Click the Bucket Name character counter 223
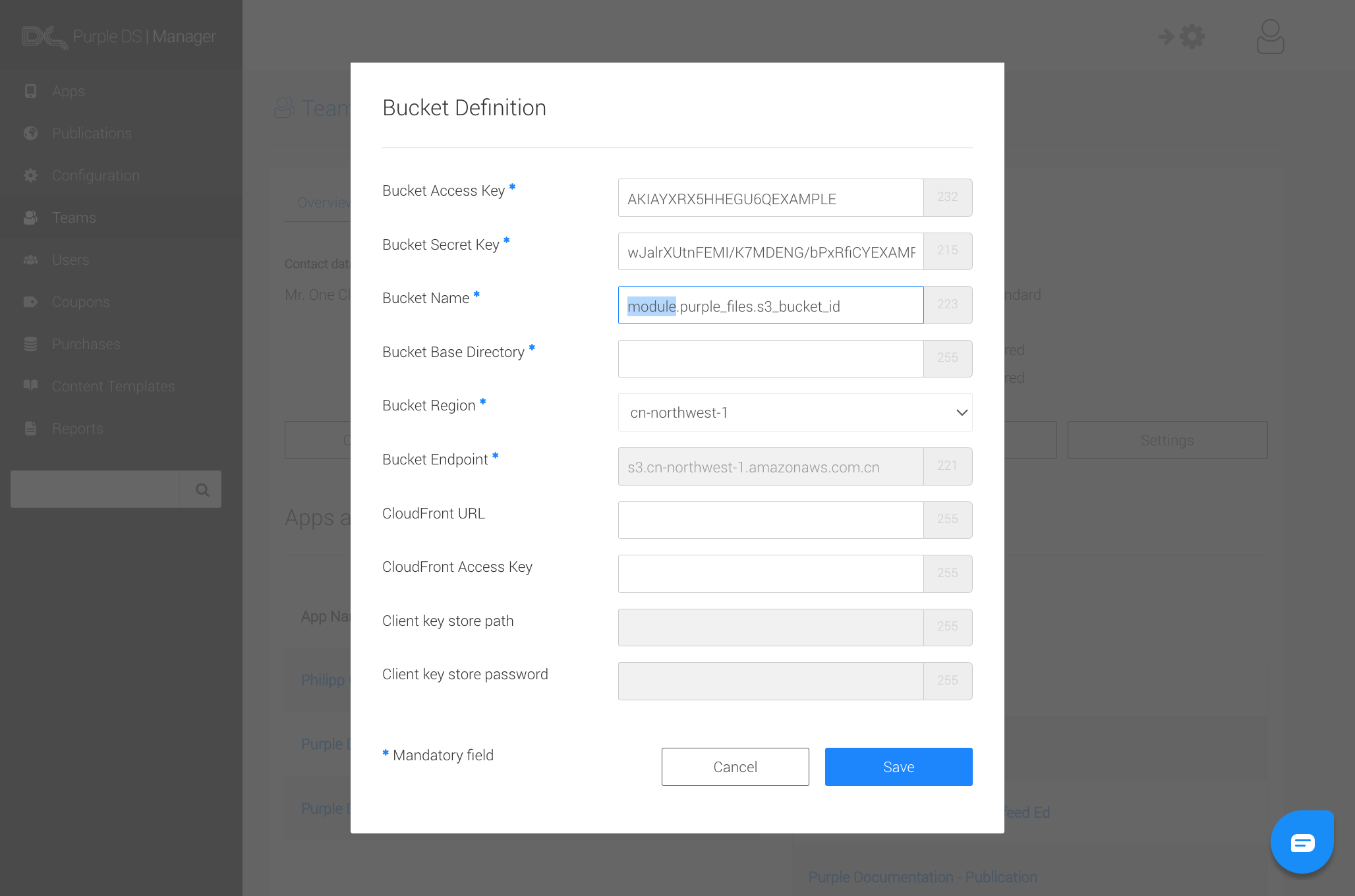The height and width of the screenshot is (896, 1355). click(948, 304)
